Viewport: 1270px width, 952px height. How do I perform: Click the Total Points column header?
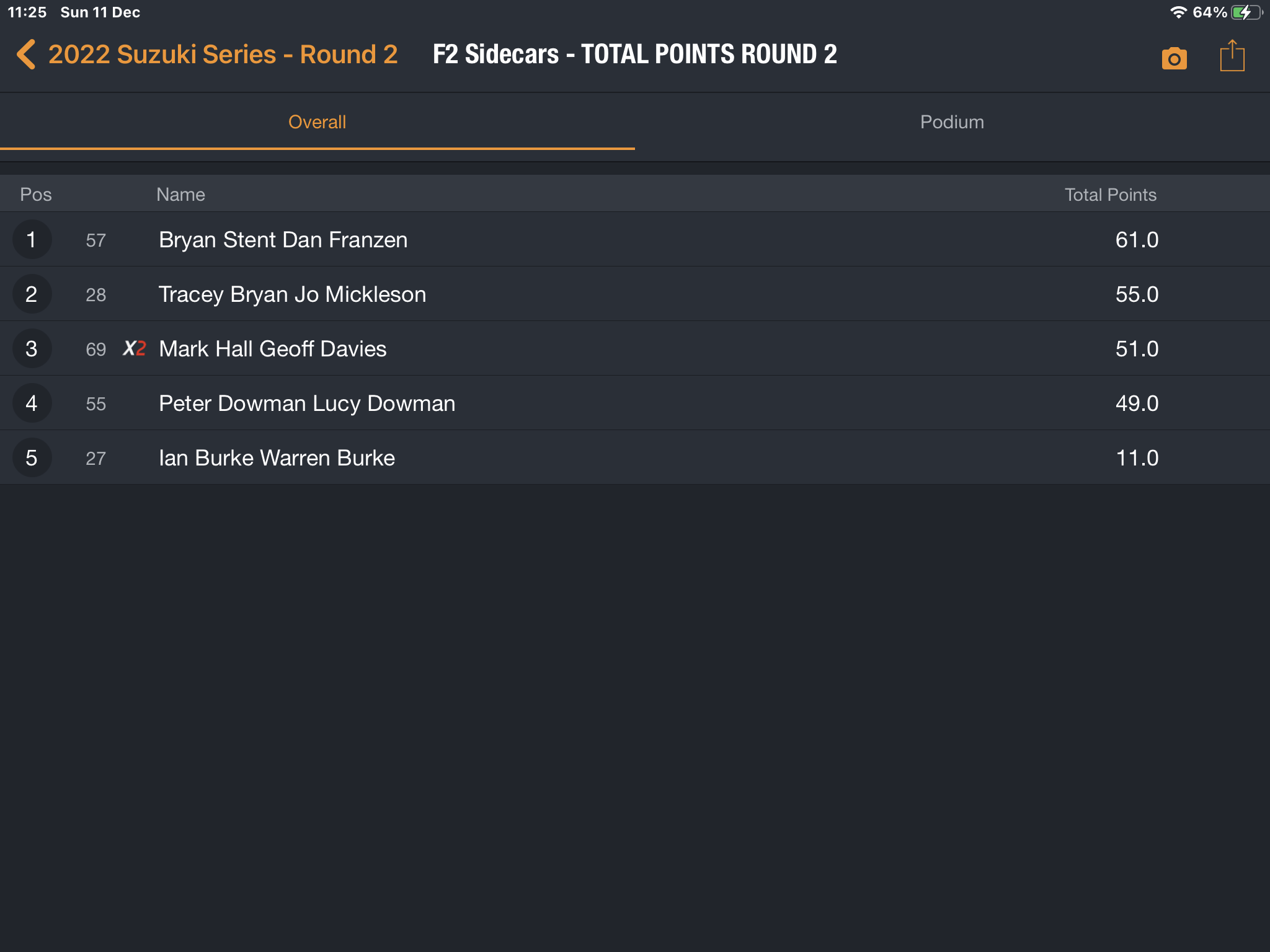tap(1110, 195)
